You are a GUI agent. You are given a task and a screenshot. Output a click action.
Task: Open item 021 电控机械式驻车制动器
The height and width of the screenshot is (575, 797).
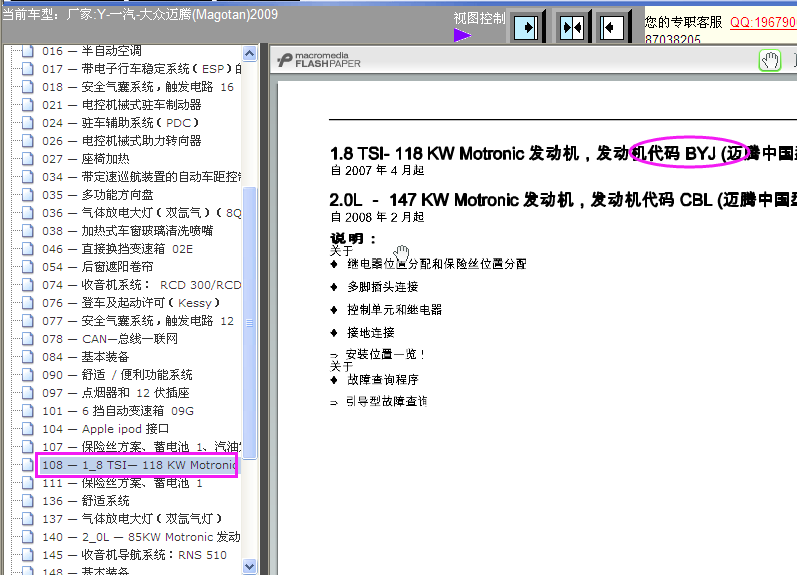coord(121,105)
